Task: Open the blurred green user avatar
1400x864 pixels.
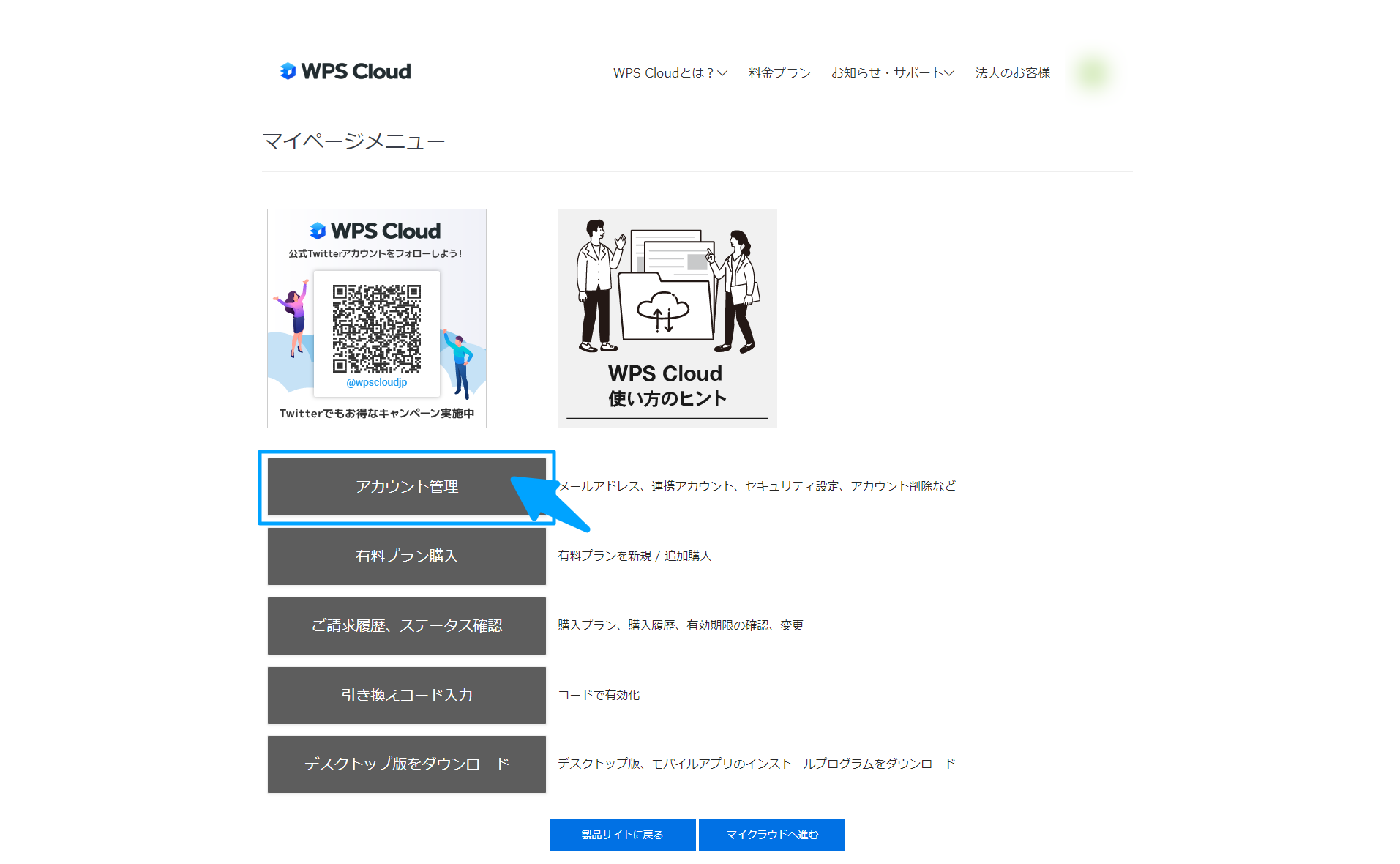Action: tap(1093, 72)
